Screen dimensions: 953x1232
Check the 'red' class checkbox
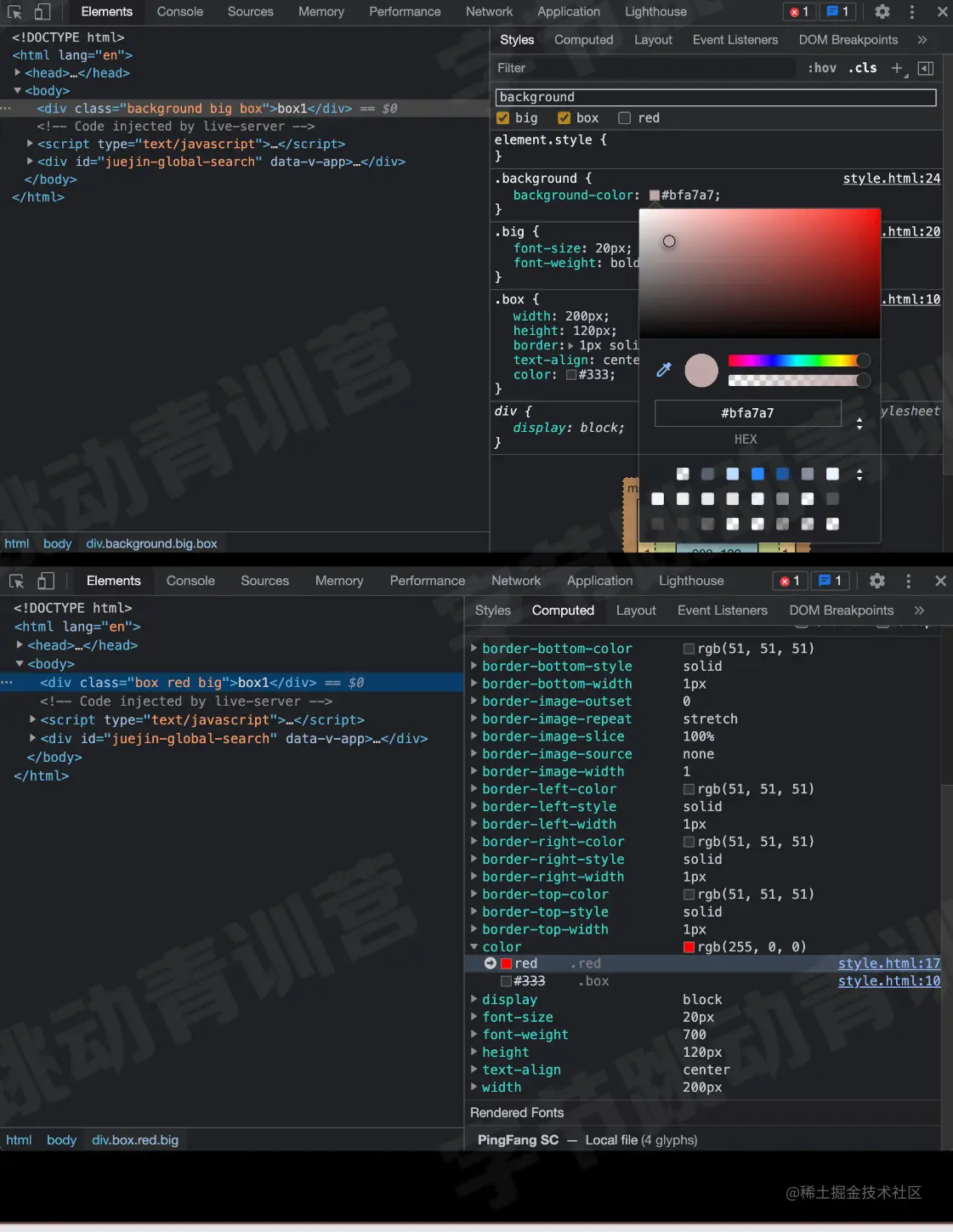tap(625, 118)
